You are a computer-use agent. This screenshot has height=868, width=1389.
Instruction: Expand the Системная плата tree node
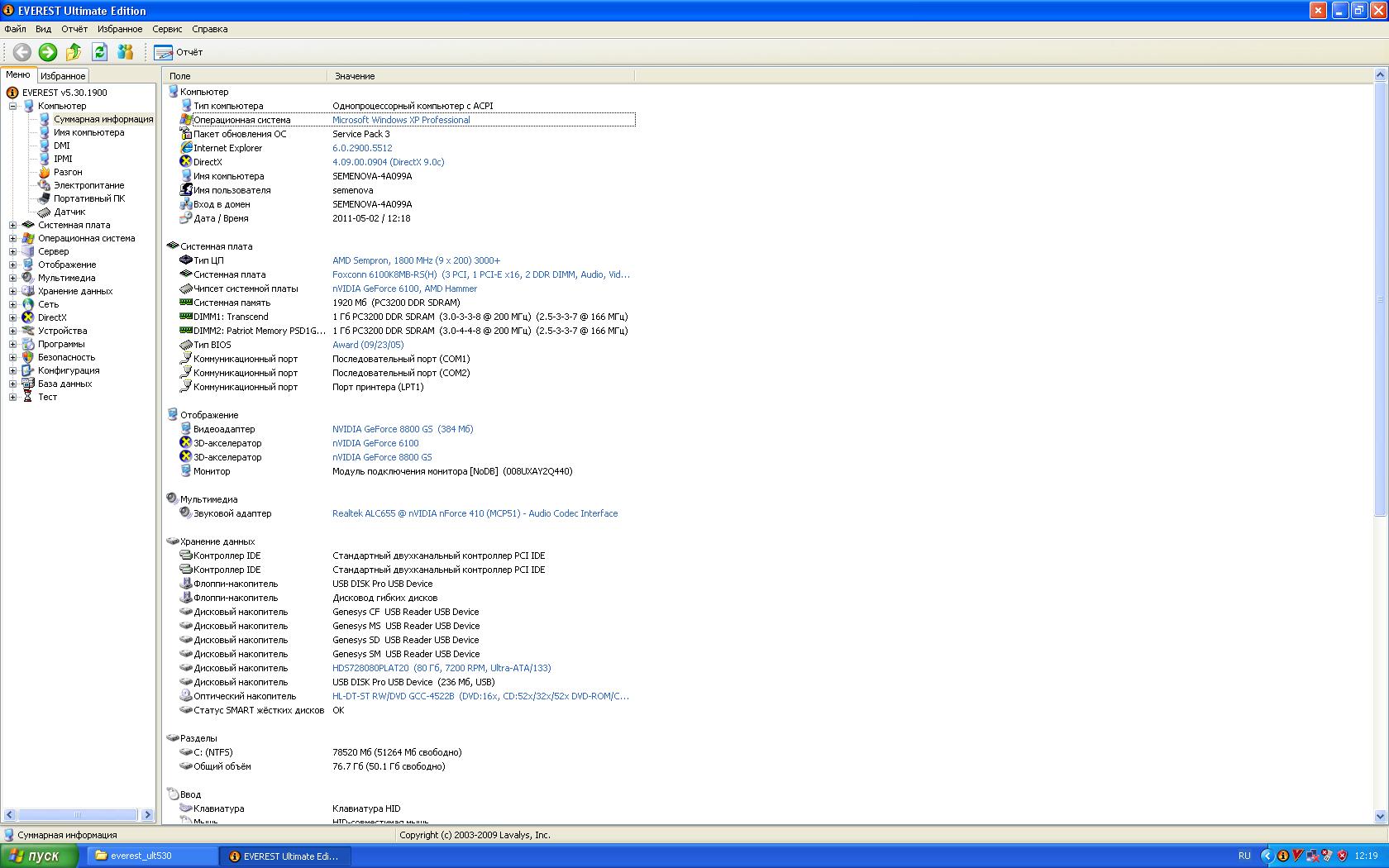(12, 225)
